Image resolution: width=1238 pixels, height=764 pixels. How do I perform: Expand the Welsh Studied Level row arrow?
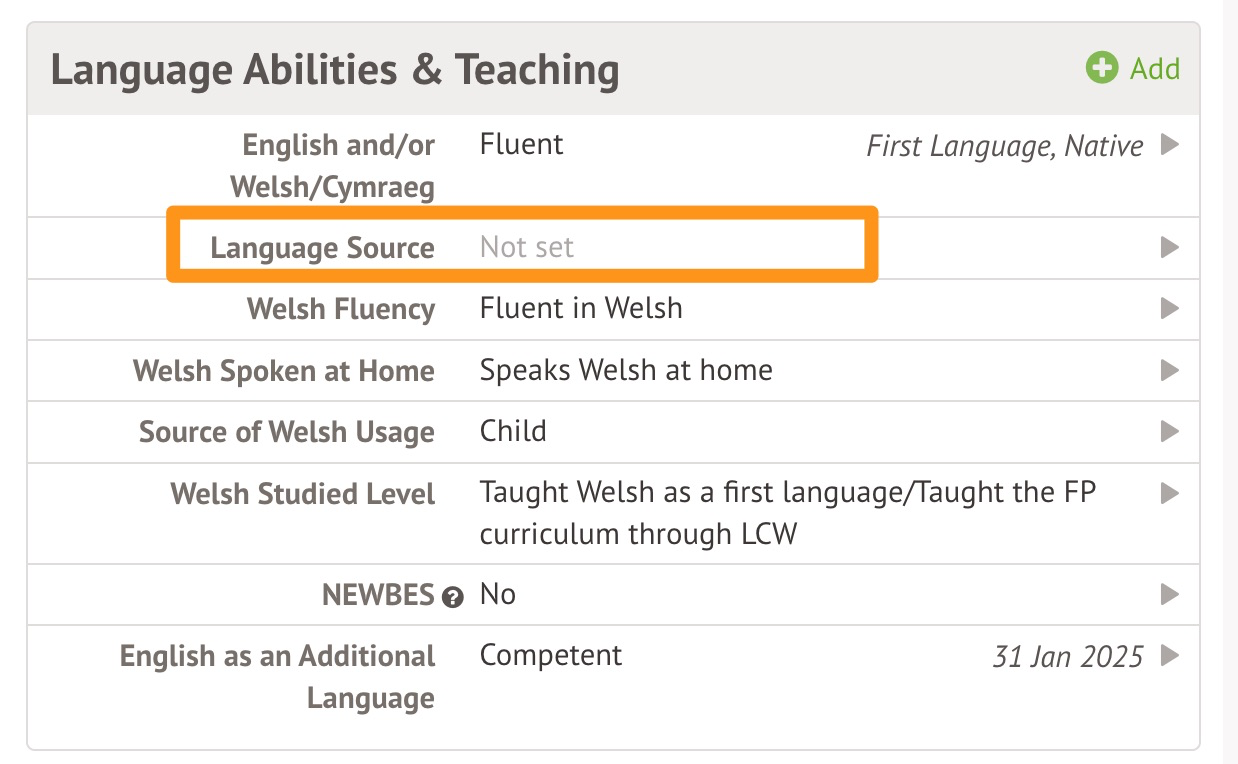pos(1169,493)
